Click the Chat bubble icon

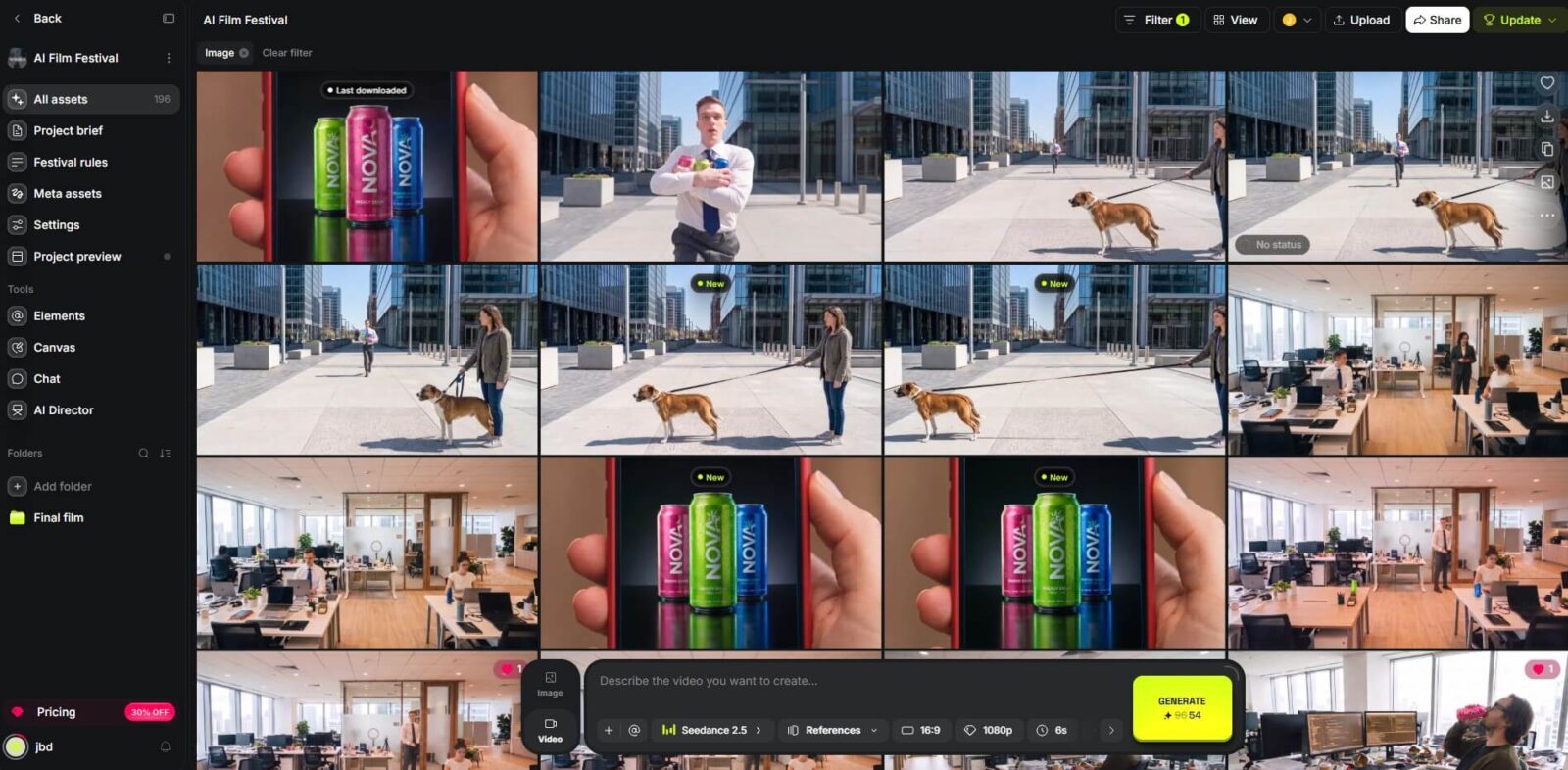tap(17, 378)
